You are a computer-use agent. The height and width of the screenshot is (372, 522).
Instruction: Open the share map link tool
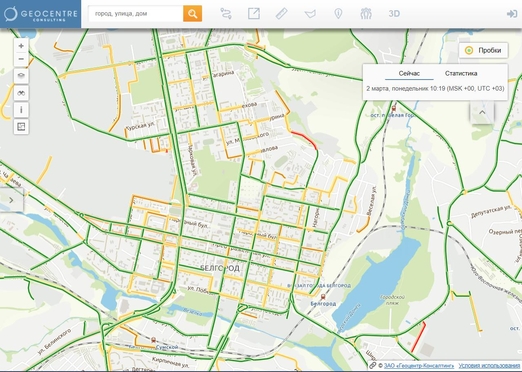click(x=254, y=14)
